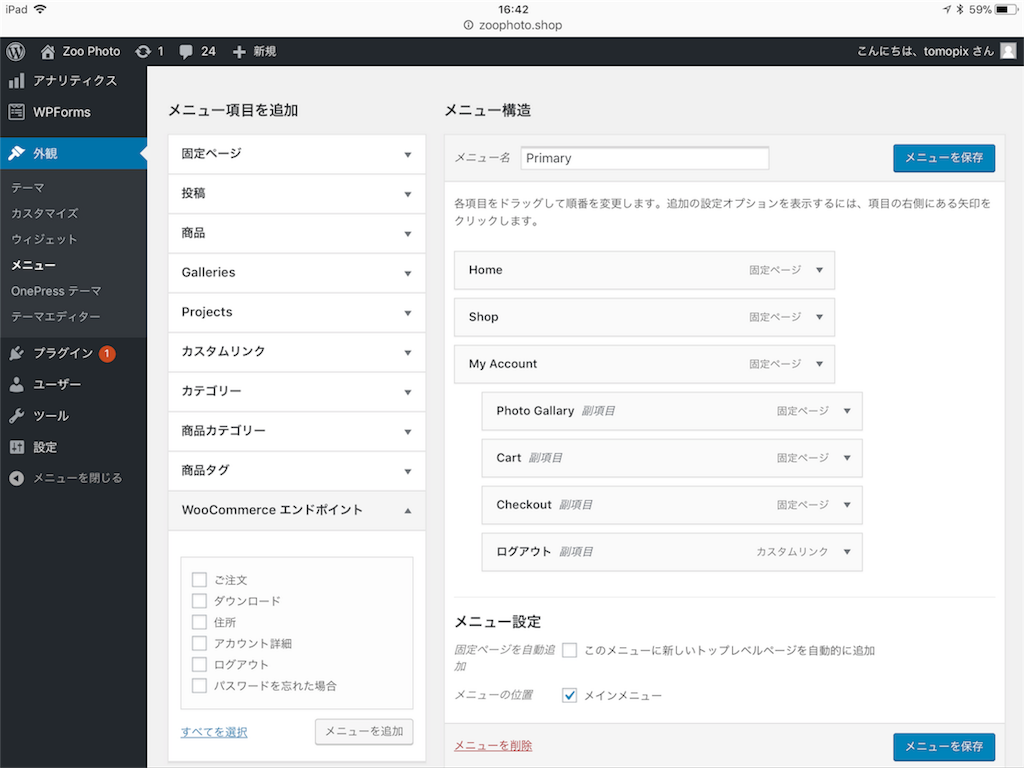The height and width of the screenshot is (768, 1024).
Task: Click the Zoo Photo home icon
Action: [48, 51]
